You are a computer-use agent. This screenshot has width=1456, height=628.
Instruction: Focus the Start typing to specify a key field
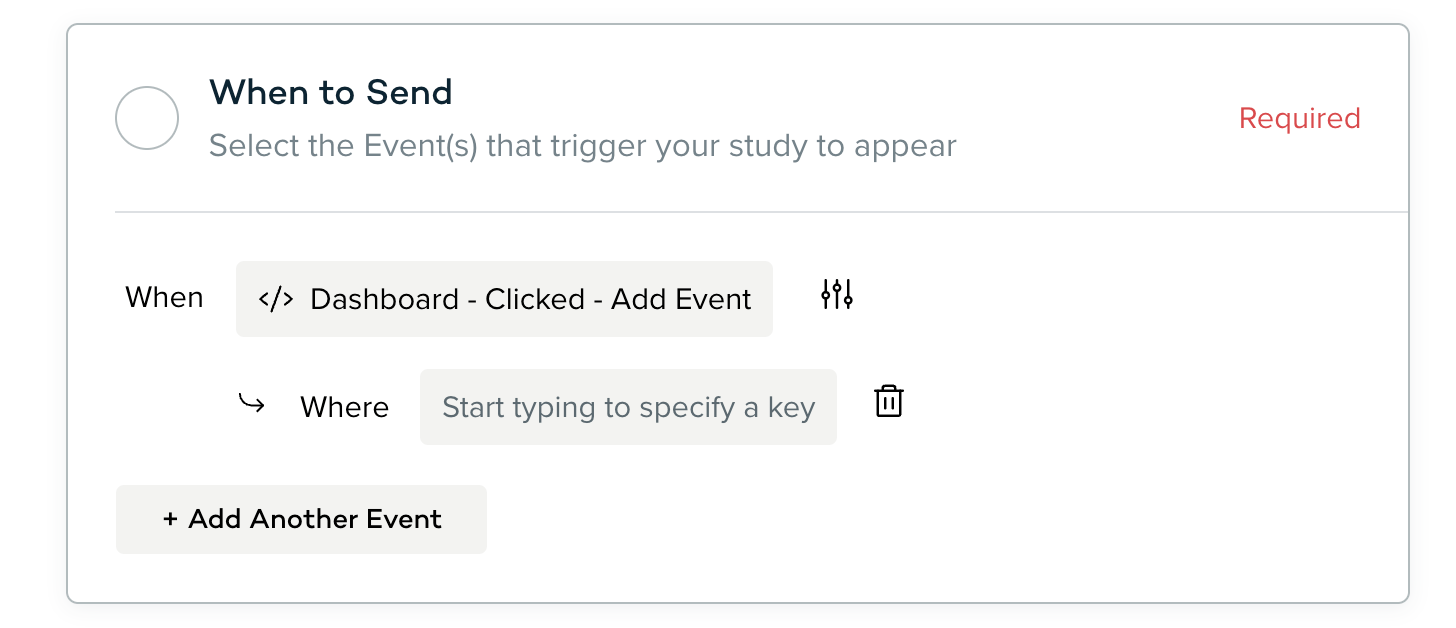tap(627, 406)
